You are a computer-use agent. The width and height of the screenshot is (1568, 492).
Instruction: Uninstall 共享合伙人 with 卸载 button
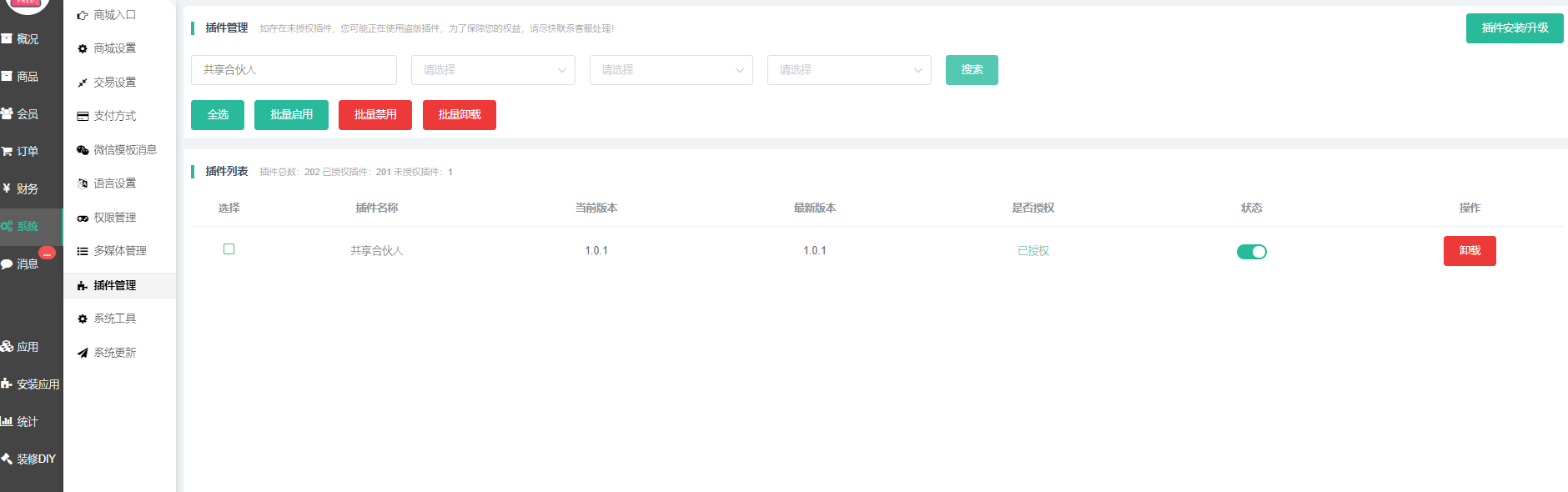tap(1470, 251)
